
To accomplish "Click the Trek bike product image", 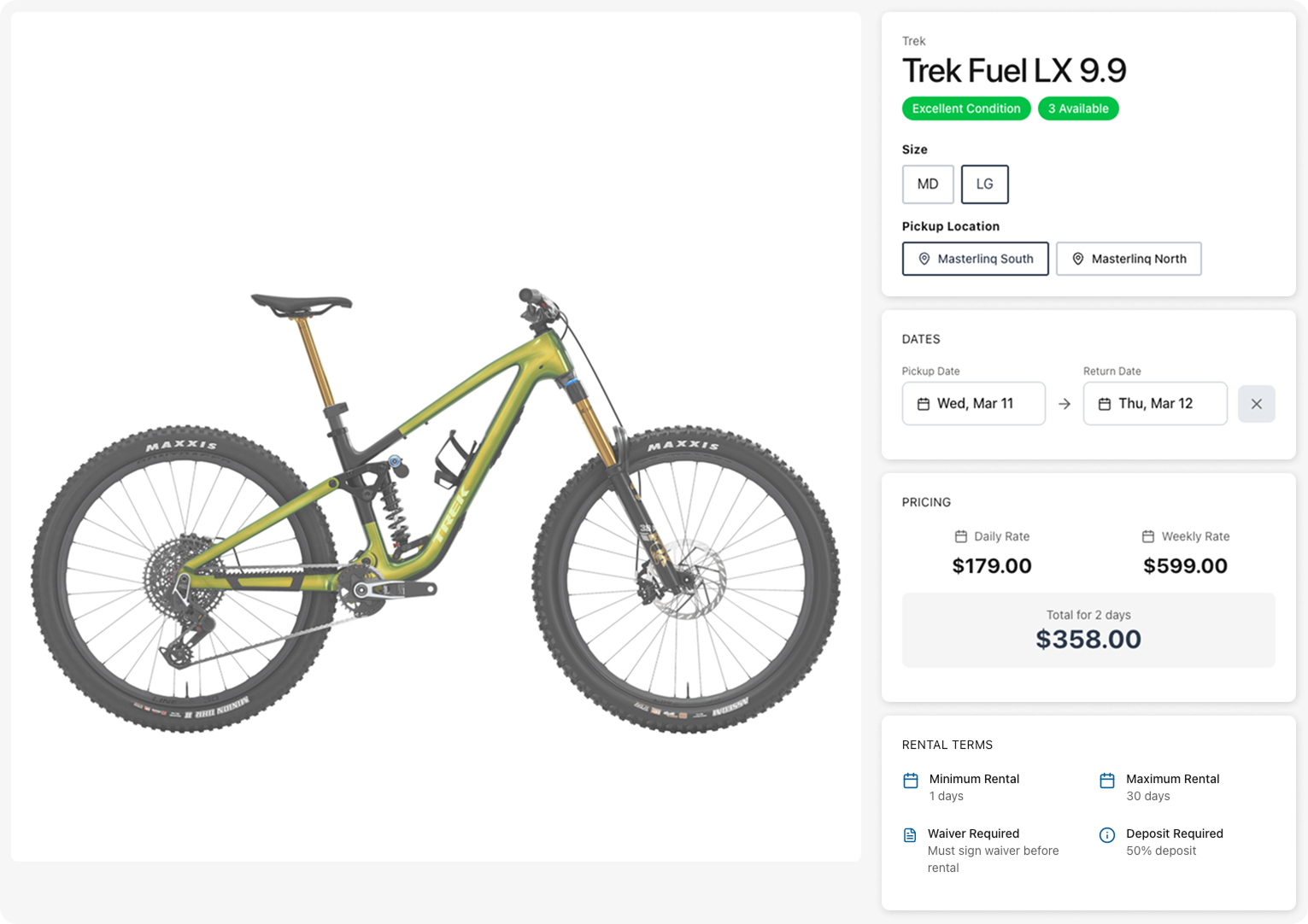I will pos(436,512).
